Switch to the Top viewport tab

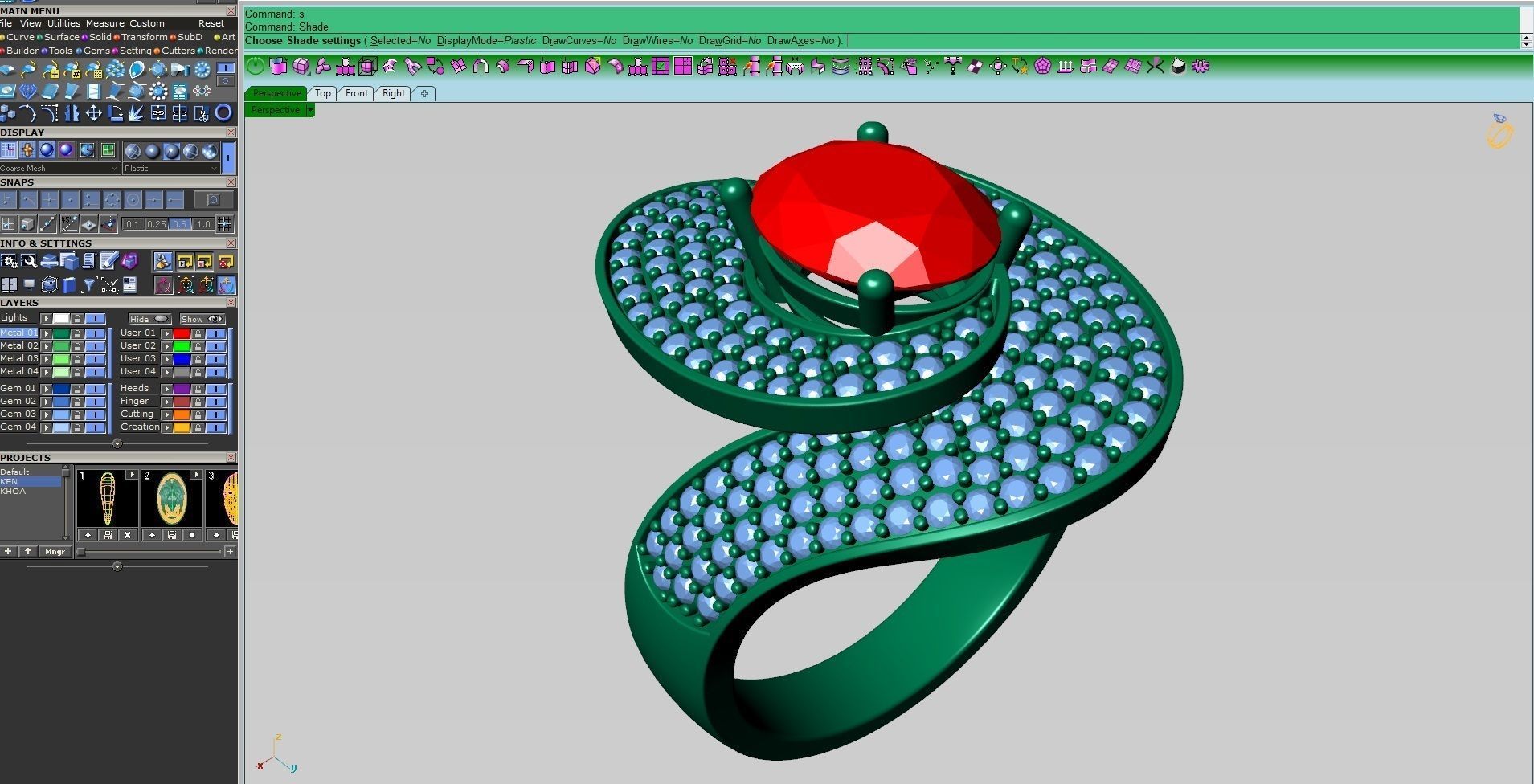(323, 93)
